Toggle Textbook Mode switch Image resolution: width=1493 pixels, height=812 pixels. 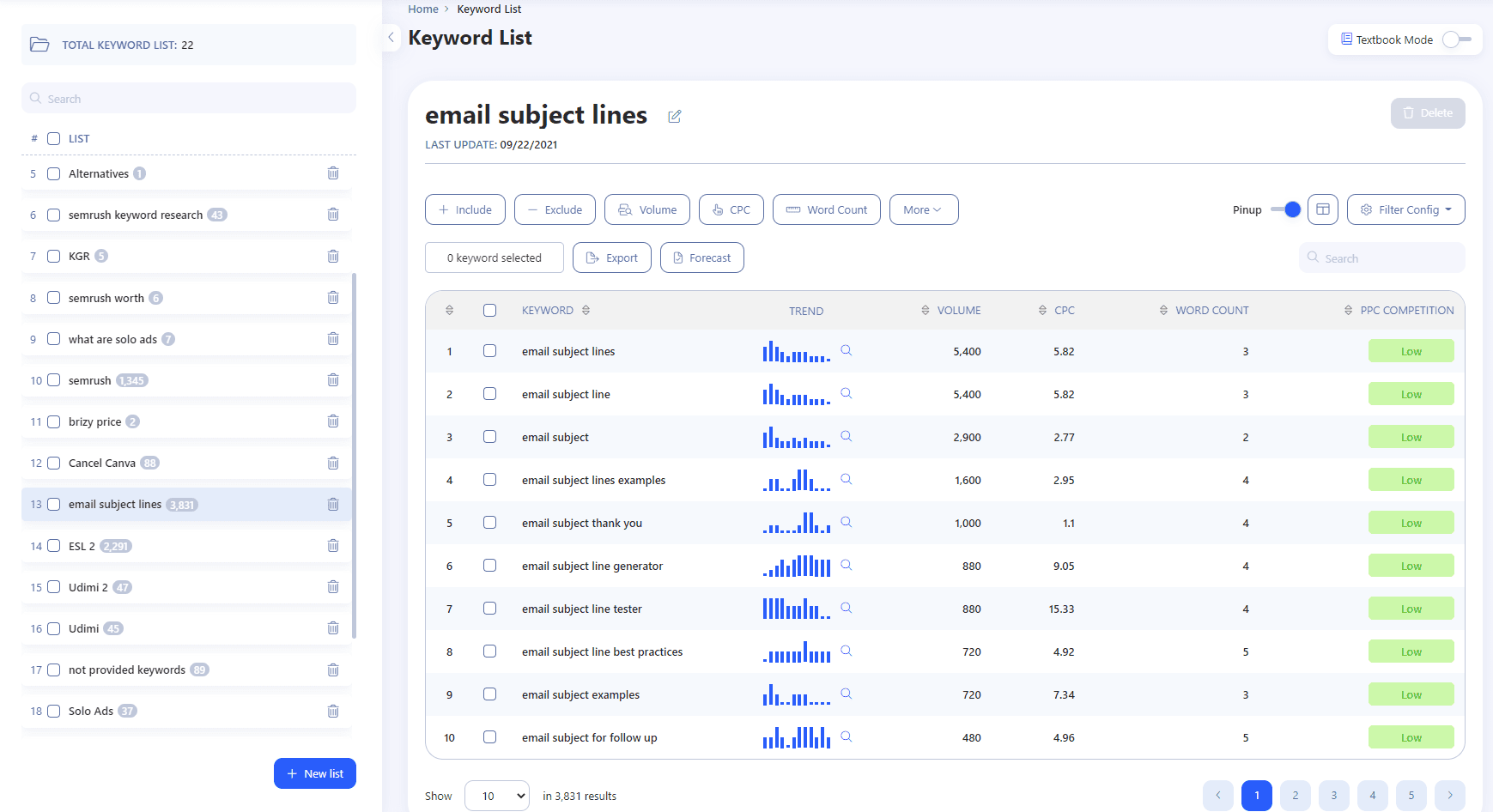pos(1456,39)
